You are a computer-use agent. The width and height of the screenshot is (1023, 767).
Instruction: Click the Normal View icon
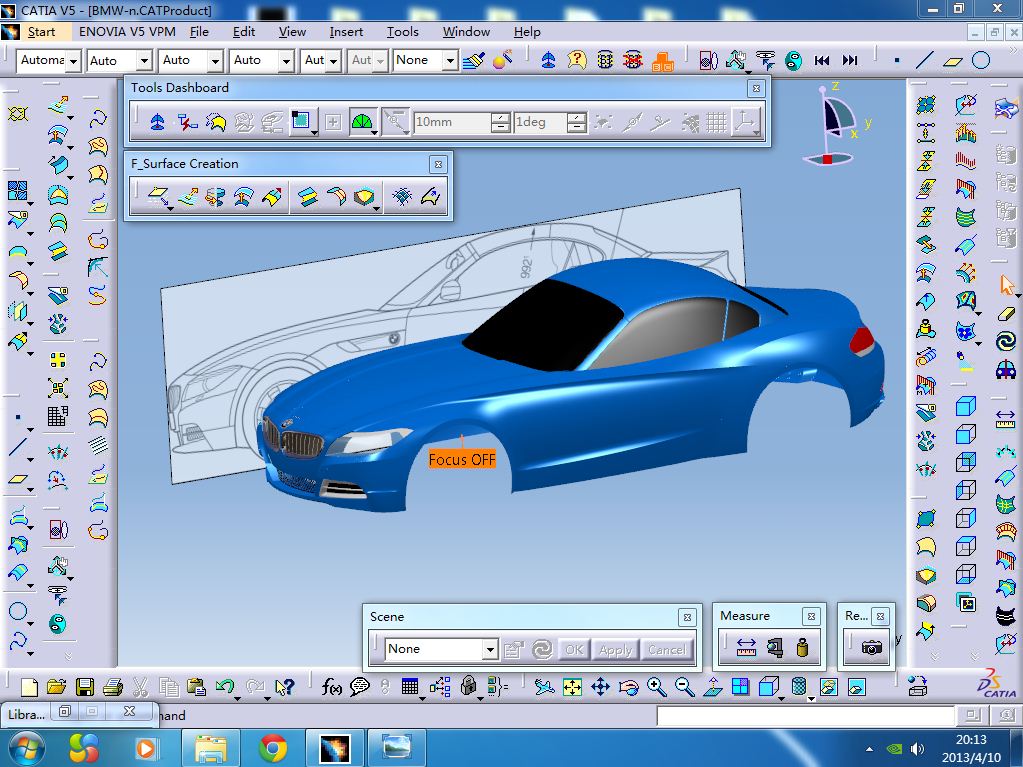coord(712,687)
